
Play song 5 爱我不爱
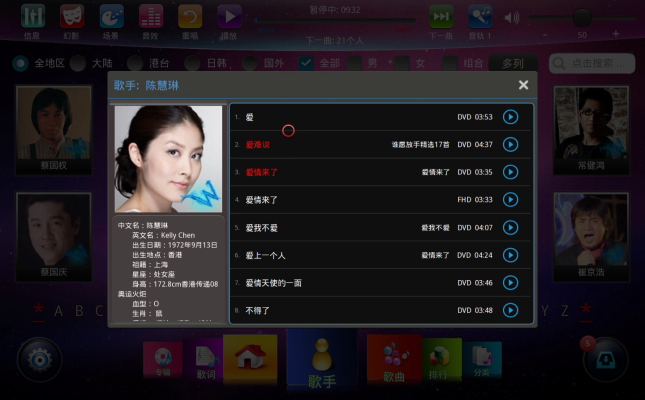(510, 228)
